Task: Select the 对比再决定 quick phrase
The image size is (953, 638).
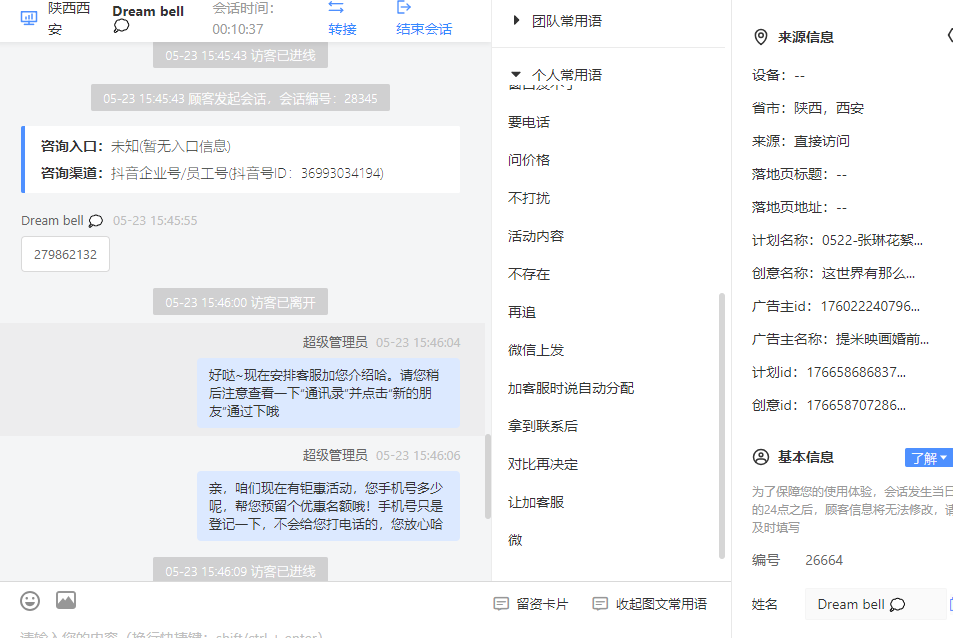Action: tap(543, 464)
